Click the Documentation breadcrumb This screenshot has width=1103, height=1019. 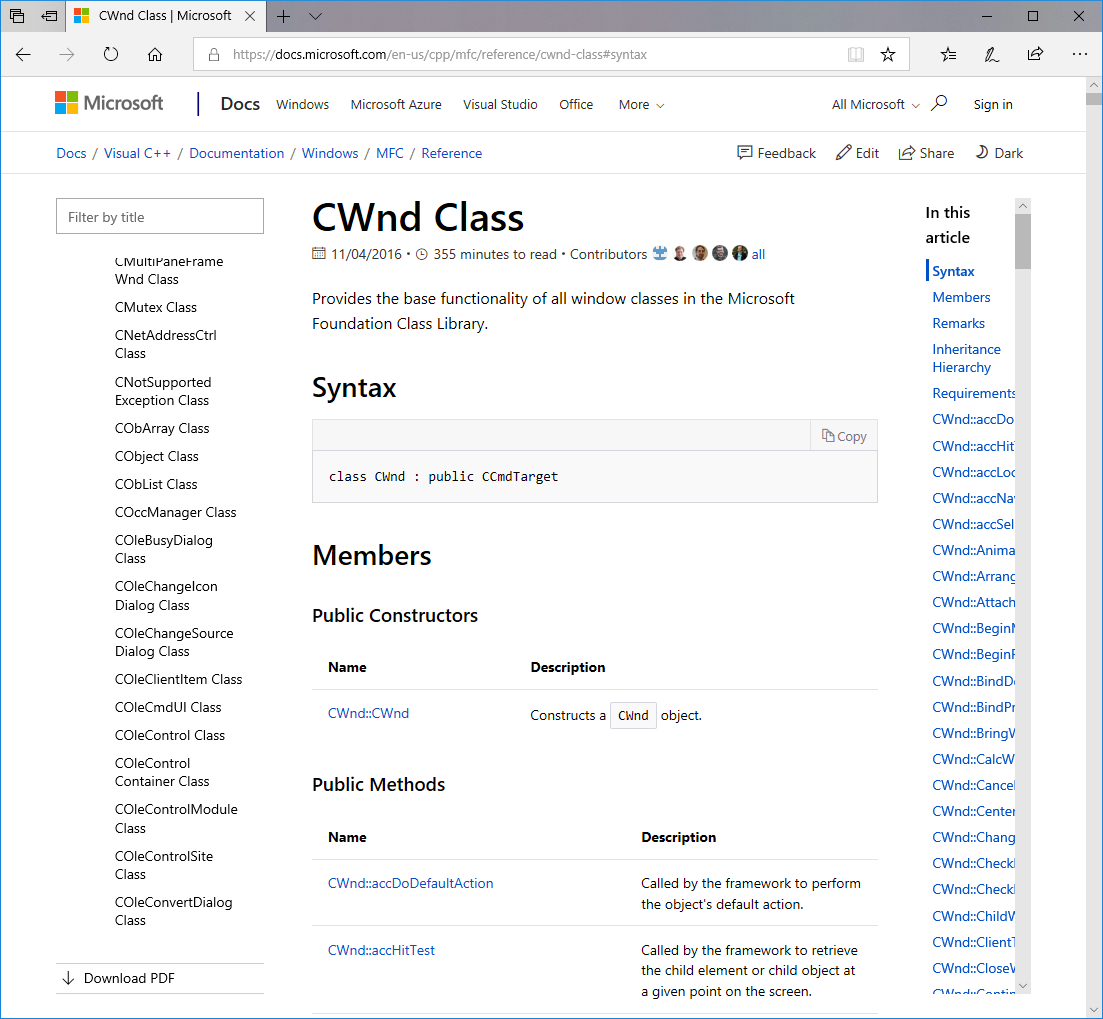tap(236, 153)
